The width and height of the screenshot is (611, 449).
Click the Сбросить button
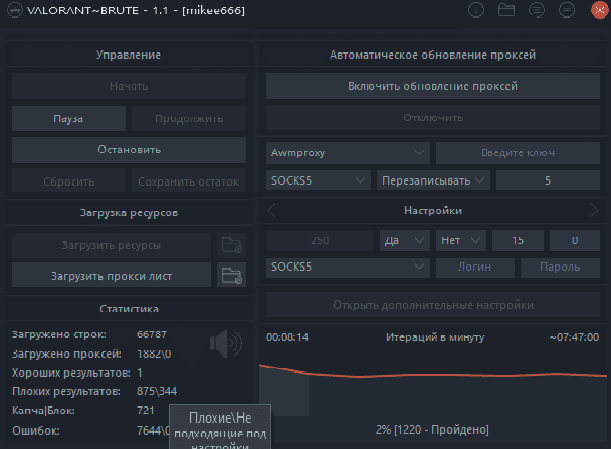coord(69,181)
